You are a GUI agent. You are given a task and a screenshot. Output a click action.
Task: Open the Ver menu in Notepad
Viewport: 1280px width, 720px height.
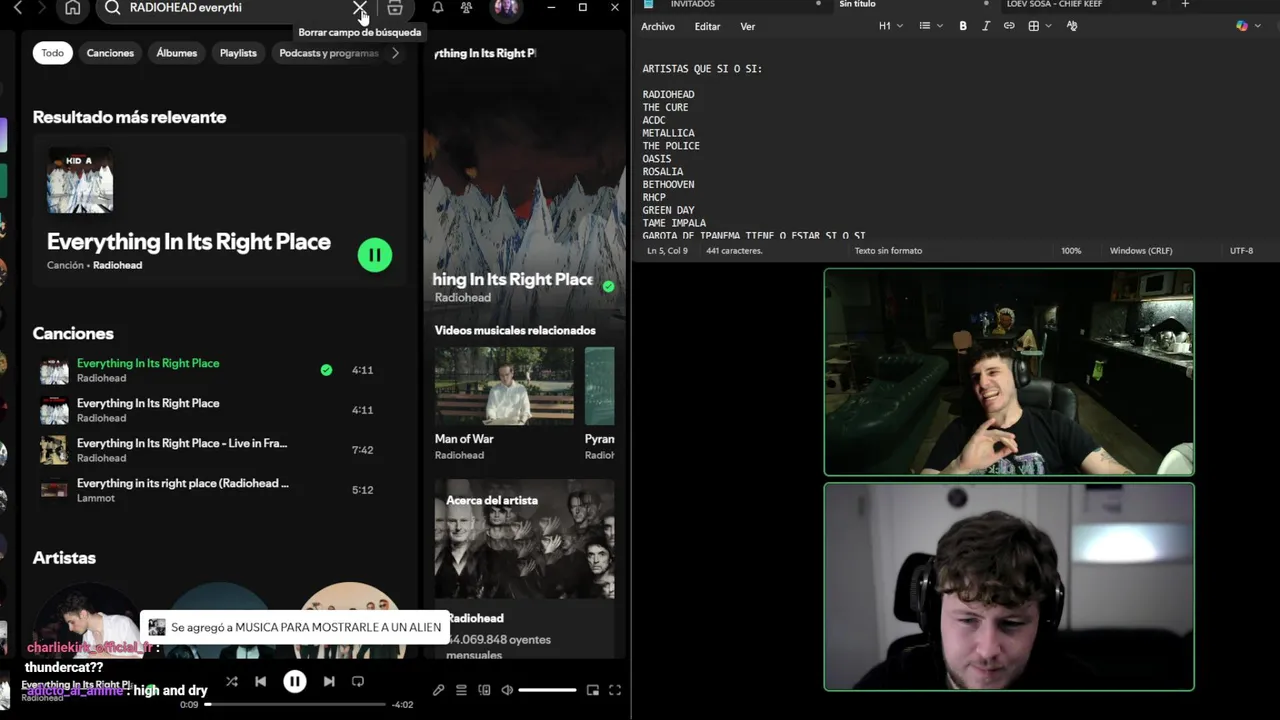748,27
